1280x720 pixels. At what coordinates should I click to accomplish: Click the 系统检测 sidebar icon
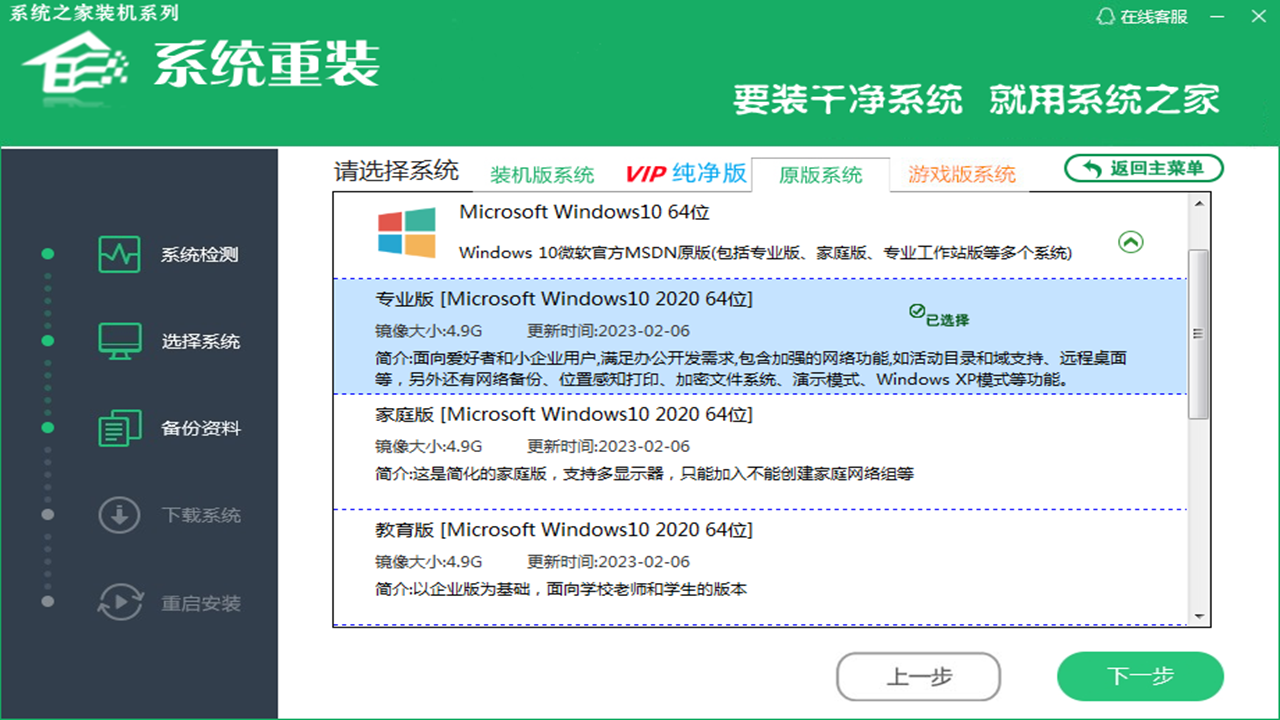119,254
